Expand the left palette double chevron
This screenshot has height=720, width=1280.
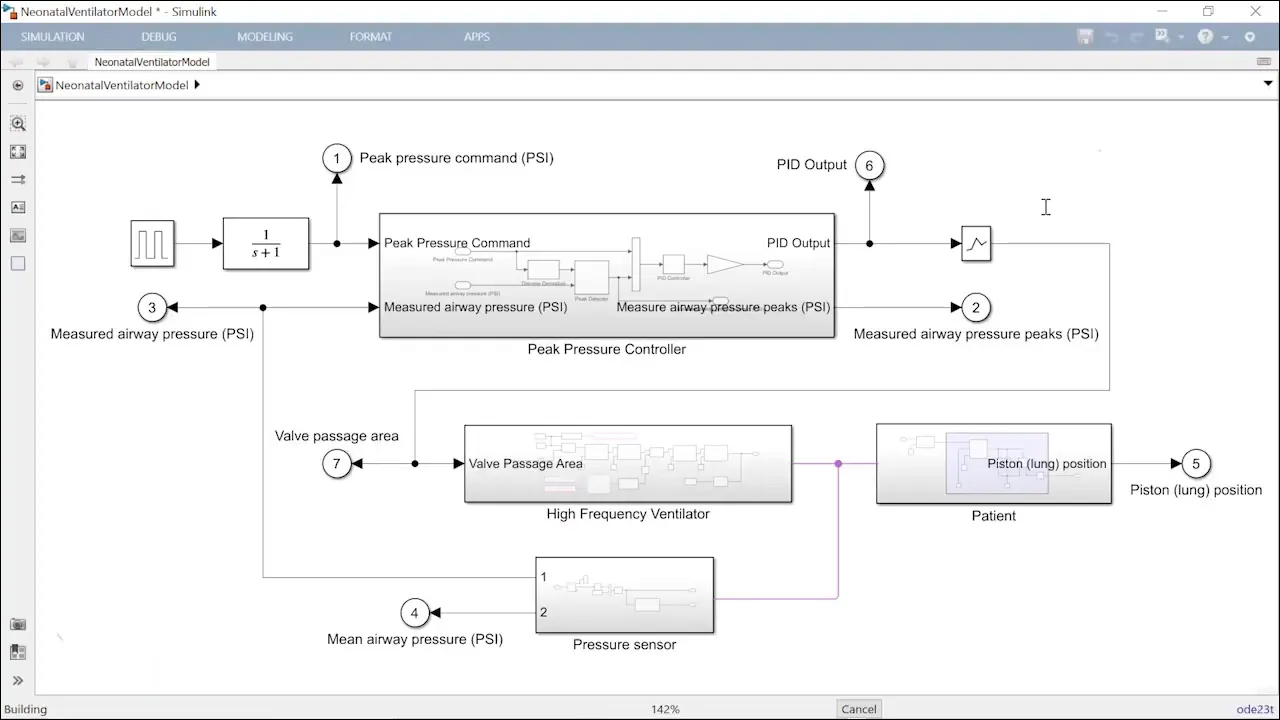pyautogui.click(x=18, y=681)
